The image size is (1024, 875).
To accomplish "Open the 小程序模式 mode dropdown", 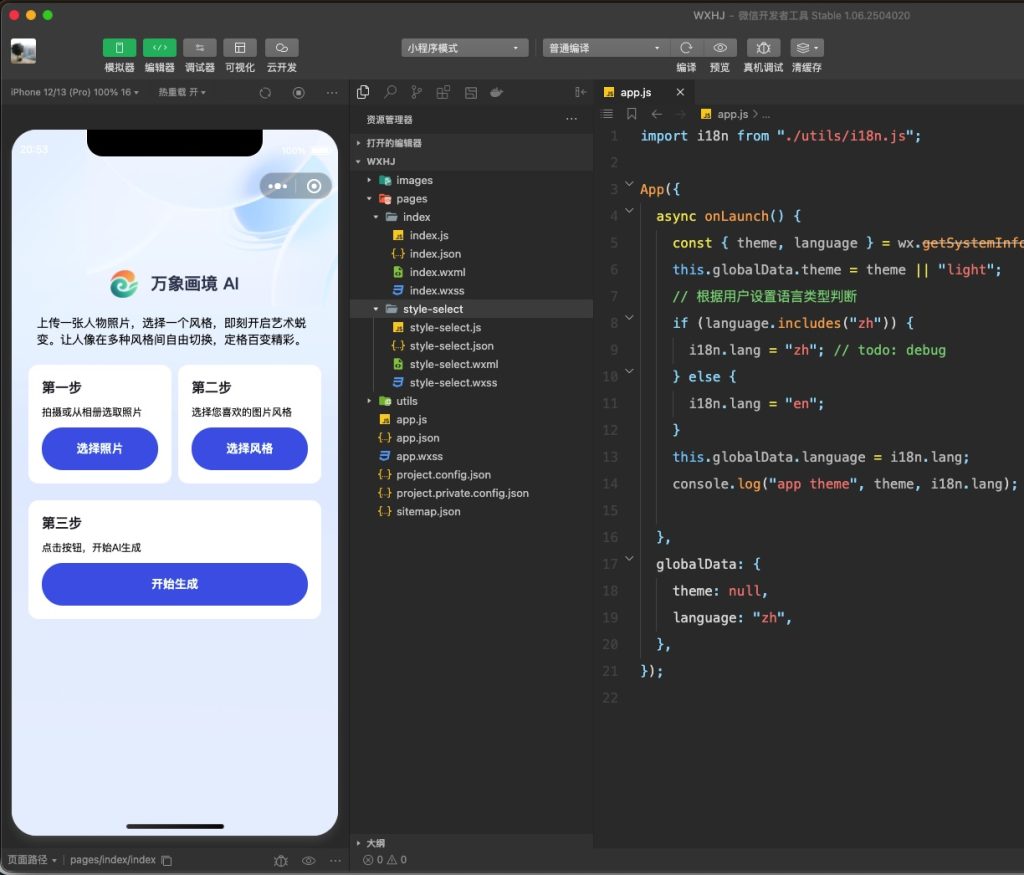I will 463,48.
